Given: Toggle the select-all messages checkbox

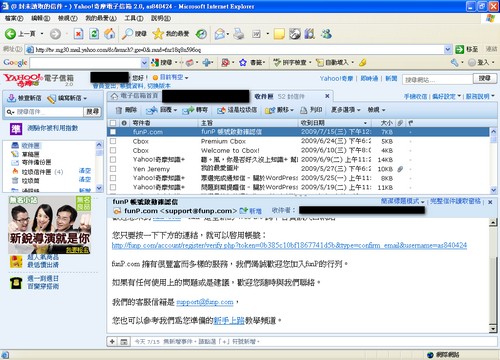Looking at the screenshot, I should coord(113,123).
